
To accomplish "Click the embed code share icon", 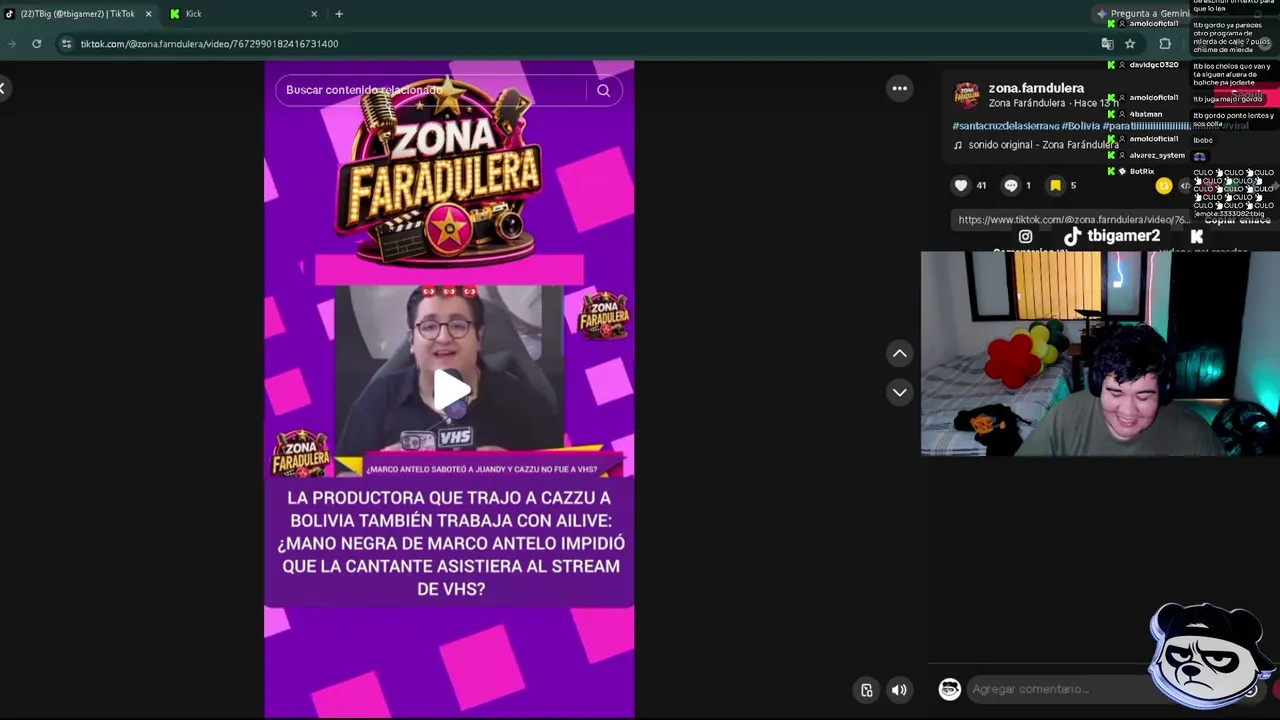I will [x=1185, y=185].
